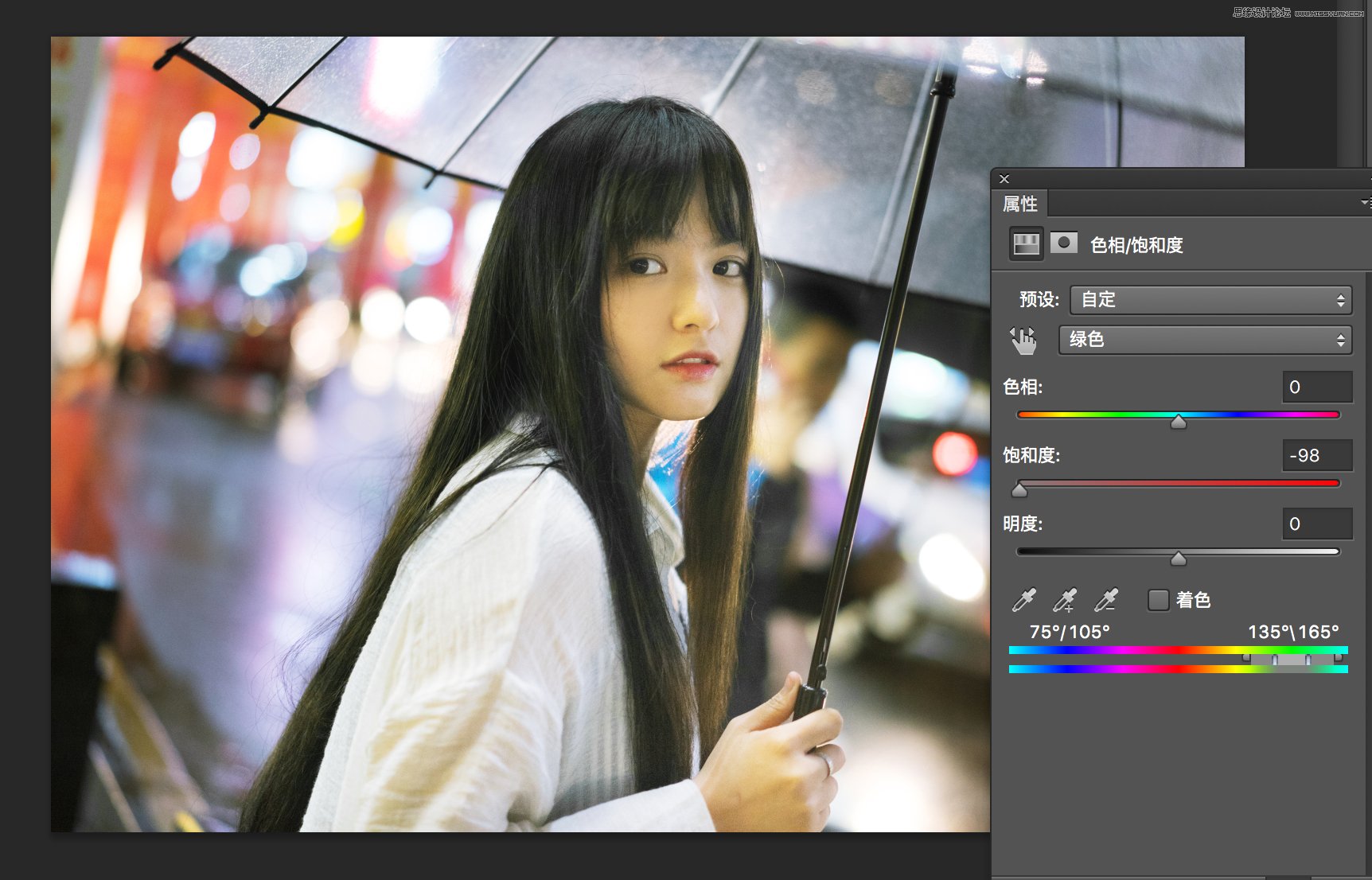Click the 色相 slider handle
The height and width of the screenshot is (880, 1372).
1179,423
